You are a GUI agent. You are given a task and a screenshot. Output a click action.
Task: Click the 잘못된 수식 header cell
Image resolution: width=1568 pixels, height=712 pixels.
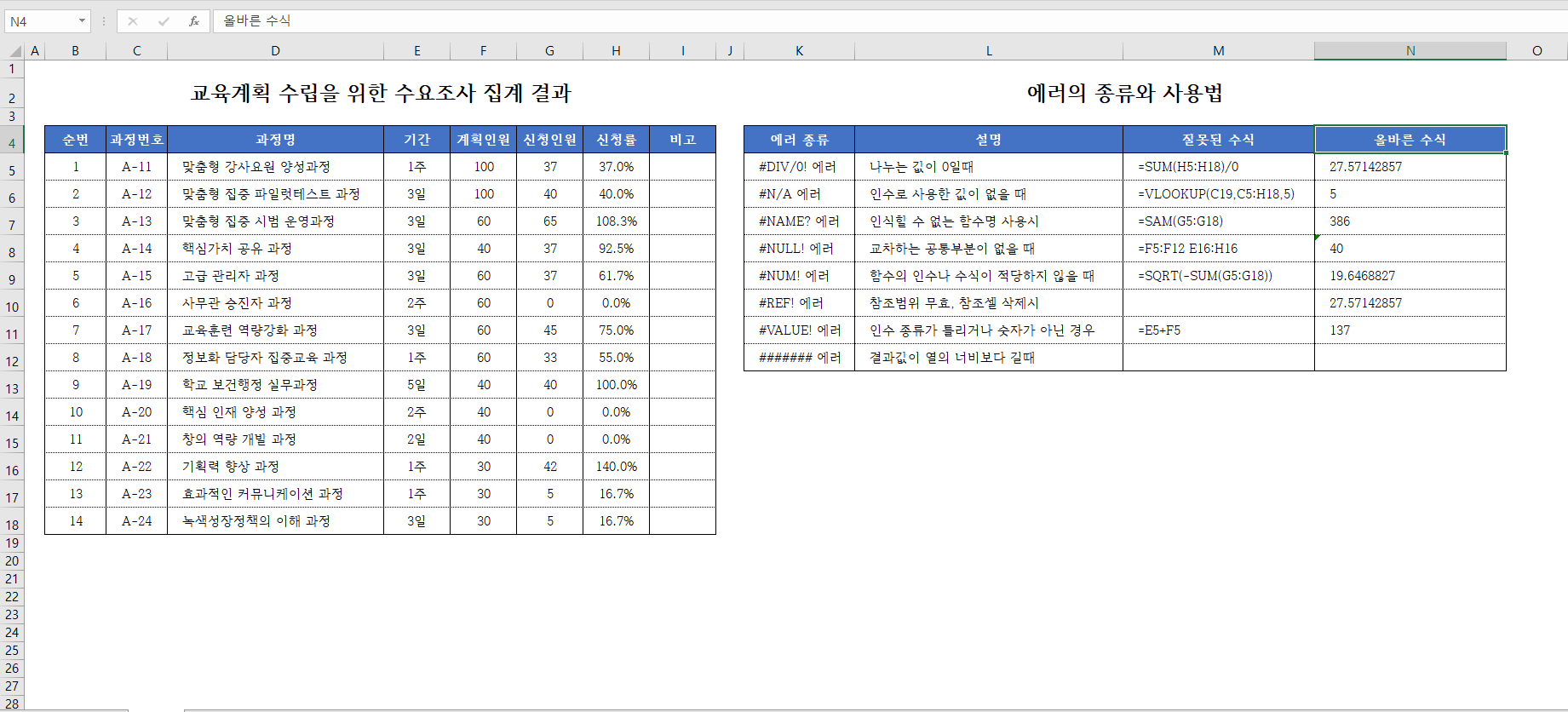tap(1219, 140)
